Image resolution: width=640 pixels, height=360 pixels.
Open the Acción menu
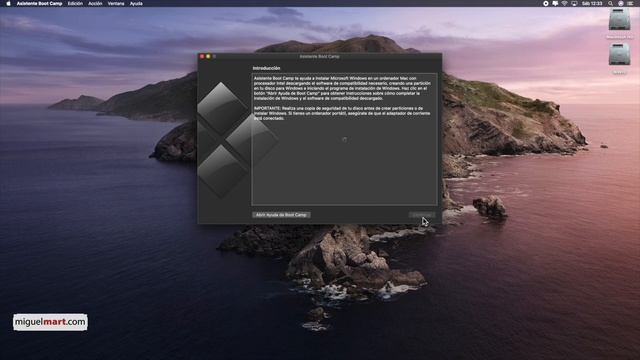click(x=95, y=3)
